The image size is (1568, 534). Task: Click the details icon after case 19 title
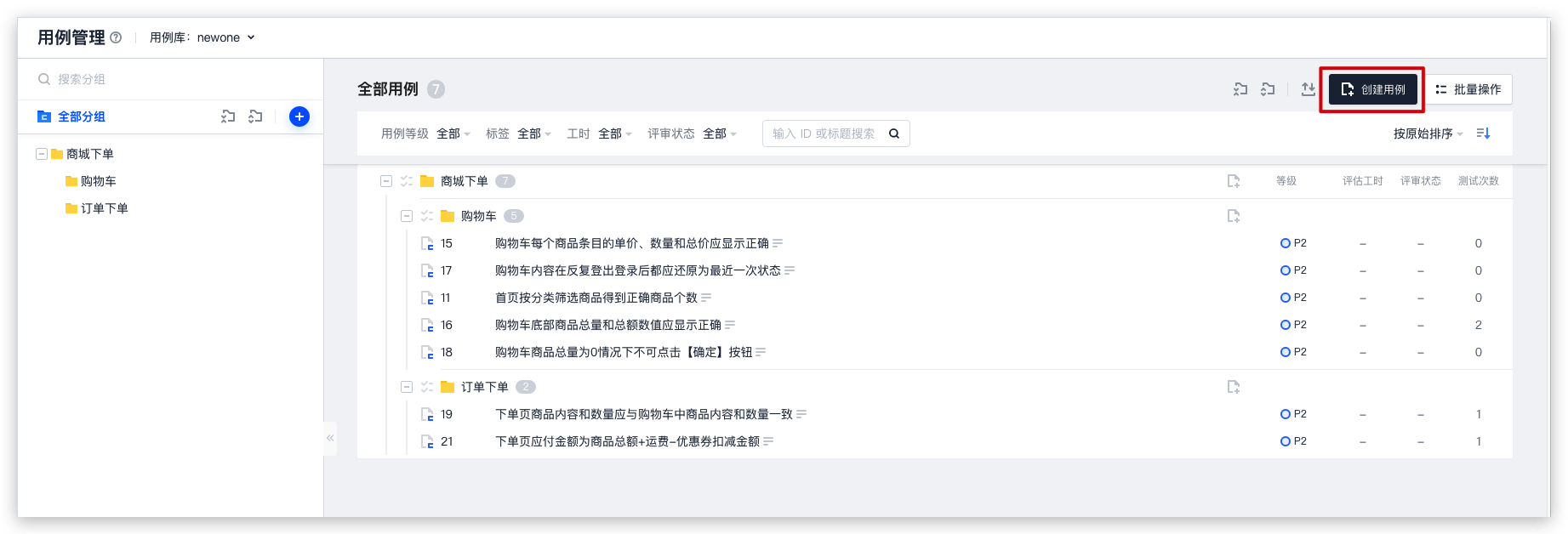click(x=801, y=414)
